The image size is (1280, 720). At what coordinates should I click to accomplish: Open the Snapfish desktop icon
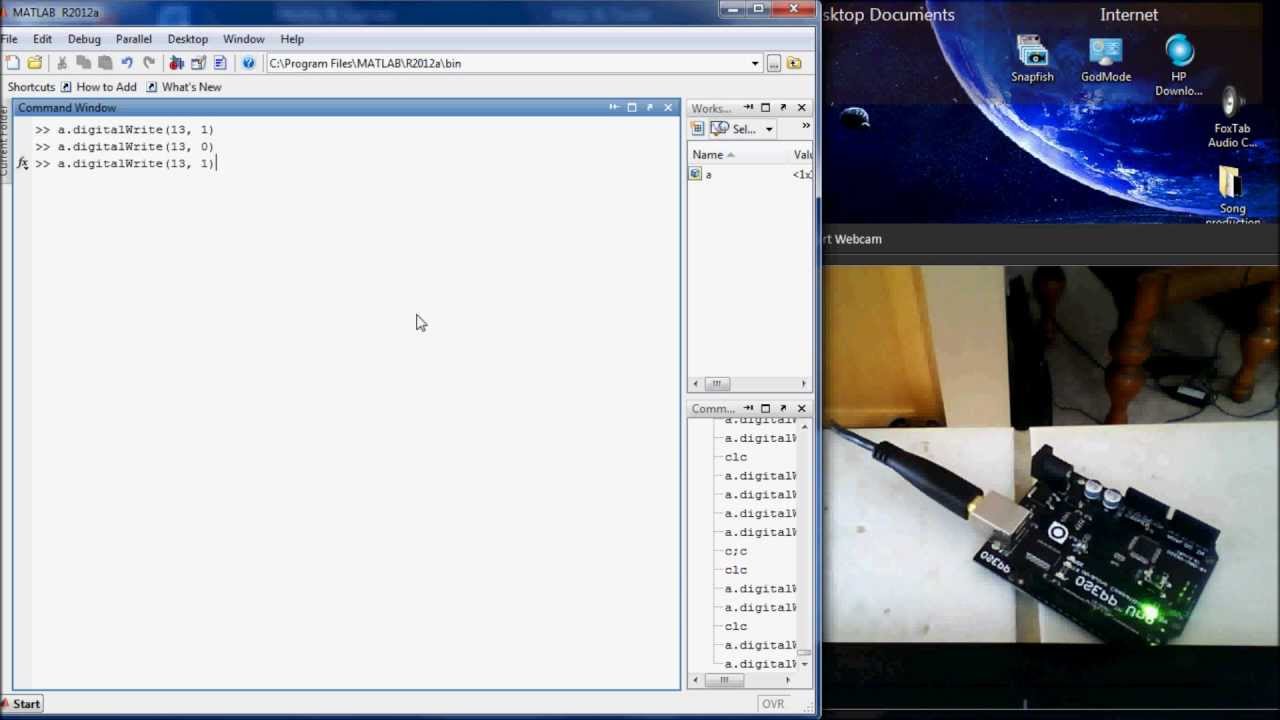click(1032, 60)
